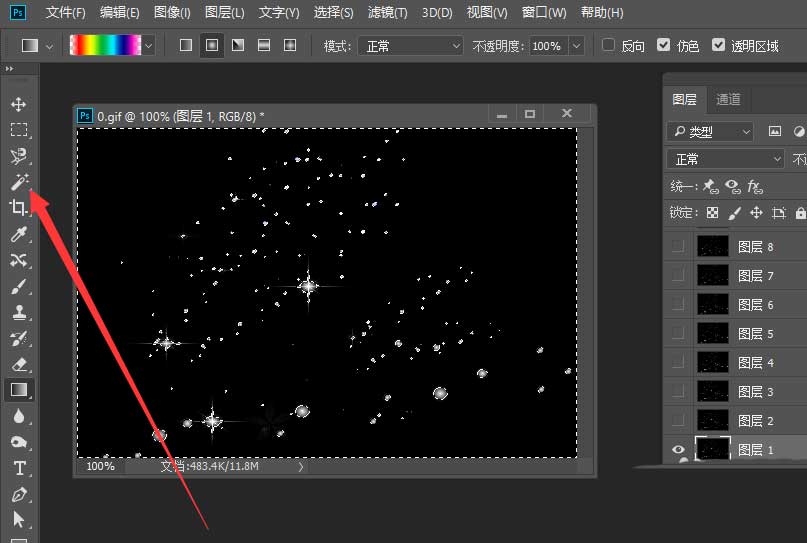This screenshot has height=543, width=807.
Task: Click the unify layer style fx icon
Action: [x=755, y=186]
